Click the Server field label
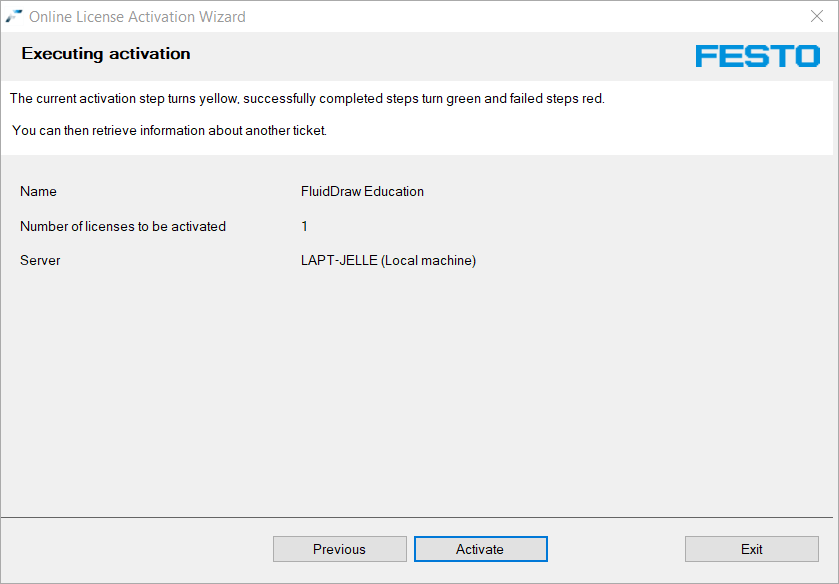Viewport: 839px width, 584px height. 40,261
